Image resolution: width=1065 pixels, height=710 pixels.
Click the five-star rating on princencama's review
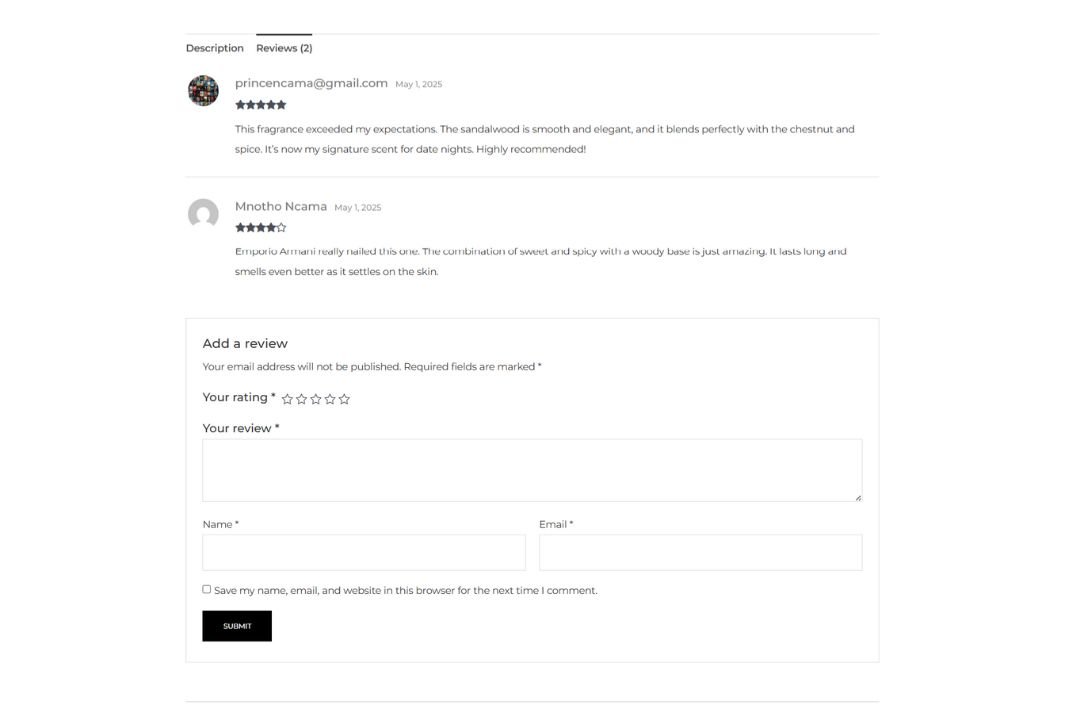[261, 105]
